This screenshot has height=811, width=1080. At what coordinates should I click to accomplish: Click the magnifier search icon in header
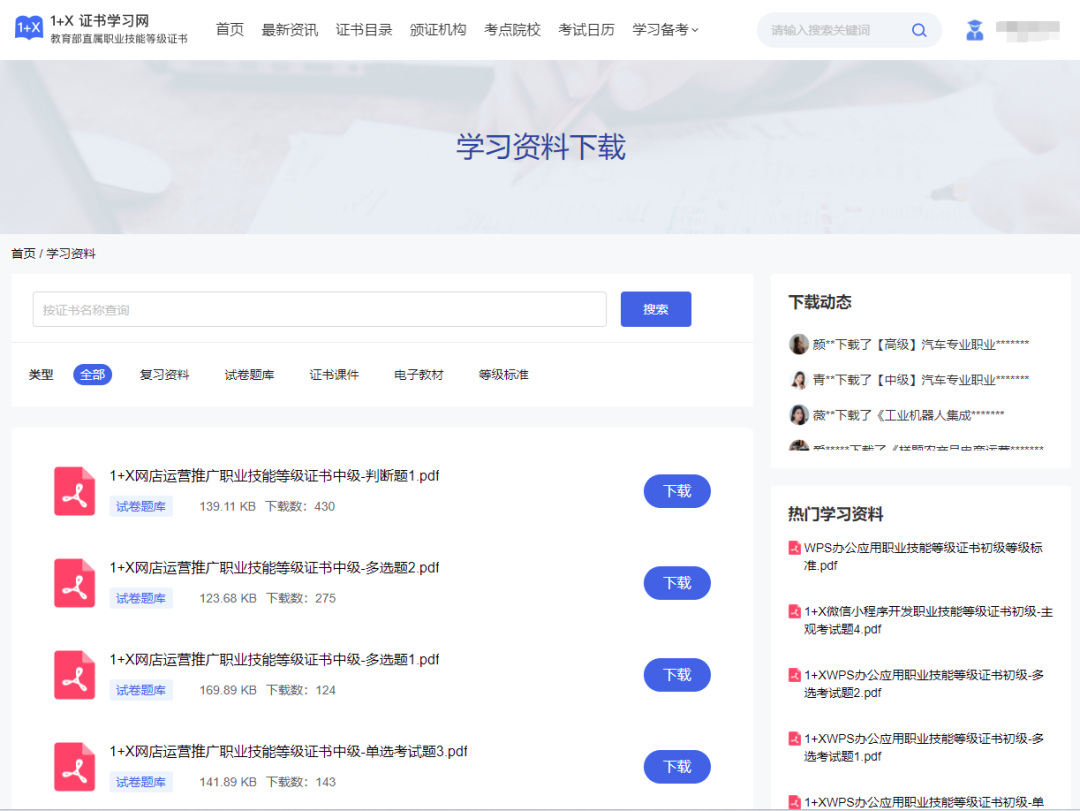coord(919,30)
